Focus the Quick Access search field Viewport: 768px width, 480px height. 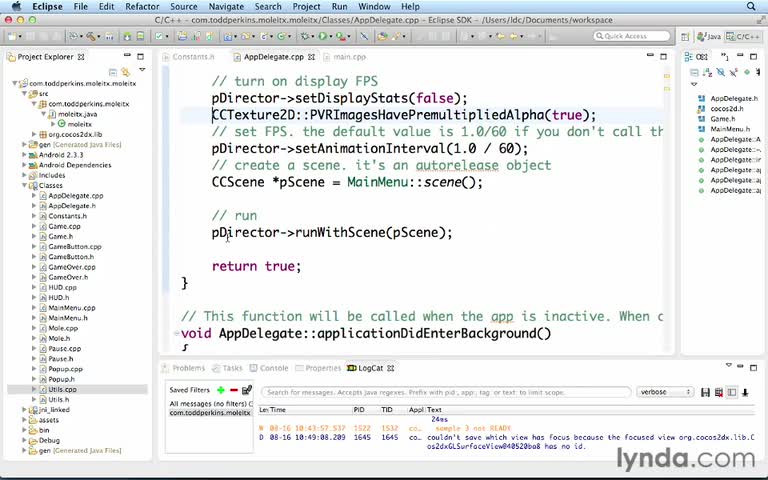[x=632, y=36]
